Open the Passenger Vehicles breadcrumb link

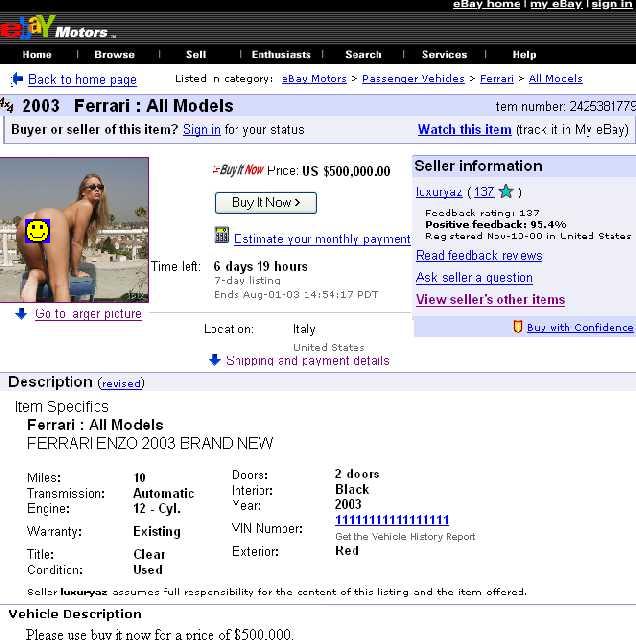click(x=413, y=79)
